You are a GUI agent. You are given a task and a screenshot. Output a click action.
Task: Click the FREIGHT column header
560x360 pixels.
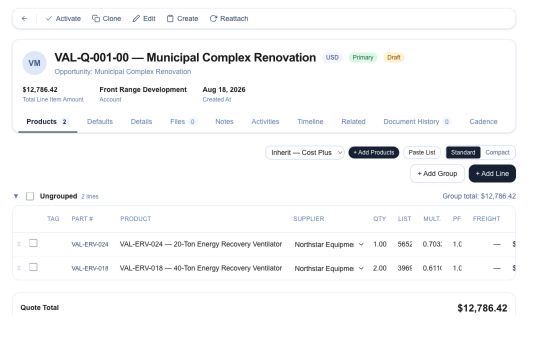click(x=486, y=219)
